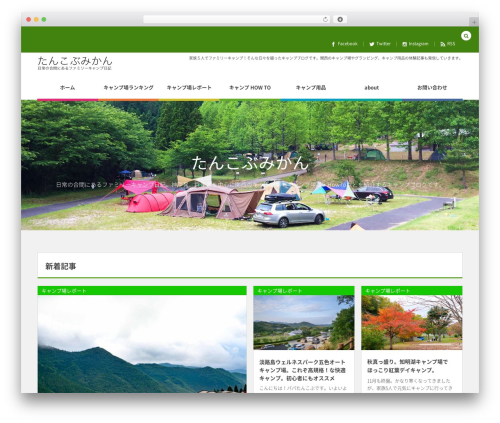Image resolution: width=500 pixels, height=423 pixels.
Task: Click category tag above 知明湖キャンプ場 article
Action: pos(388,291)
